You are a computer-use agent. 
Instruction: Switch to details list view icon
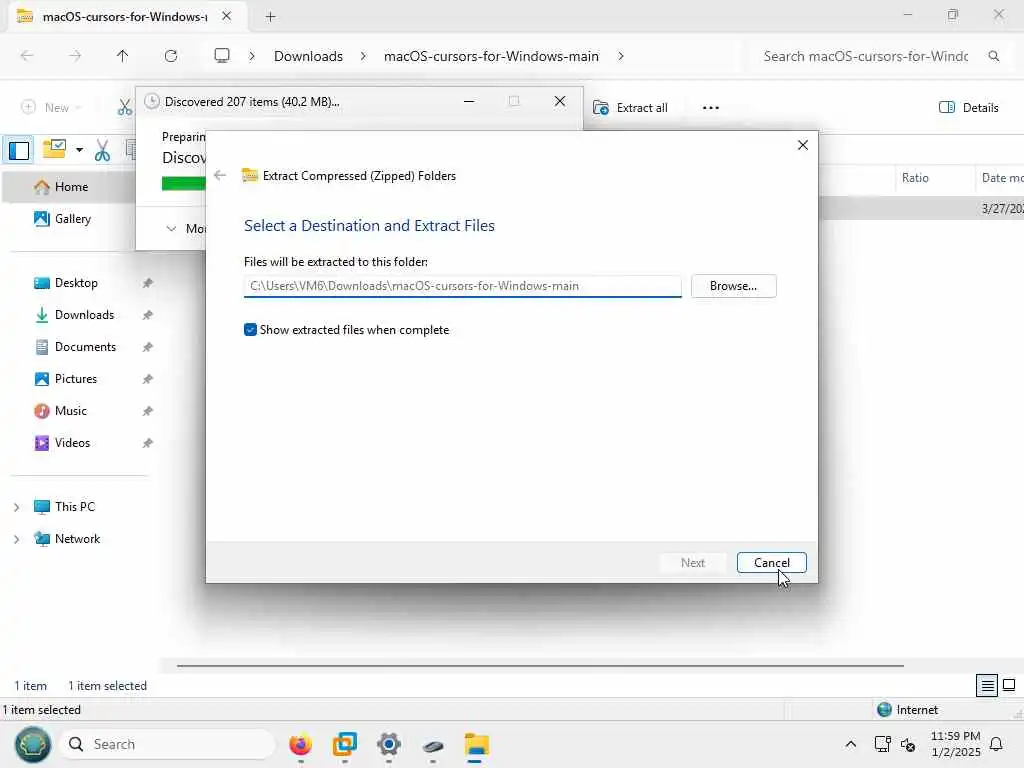click(x=987, y=685)
